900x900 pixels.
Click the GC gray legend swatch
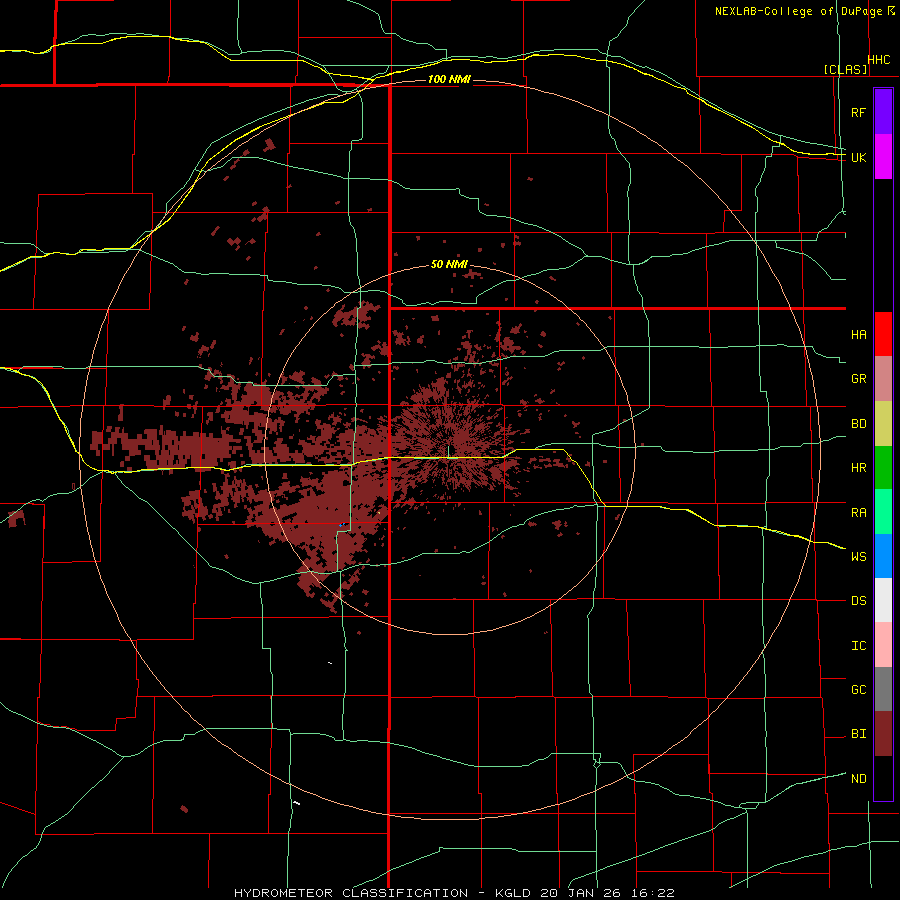tap(883, 689)
